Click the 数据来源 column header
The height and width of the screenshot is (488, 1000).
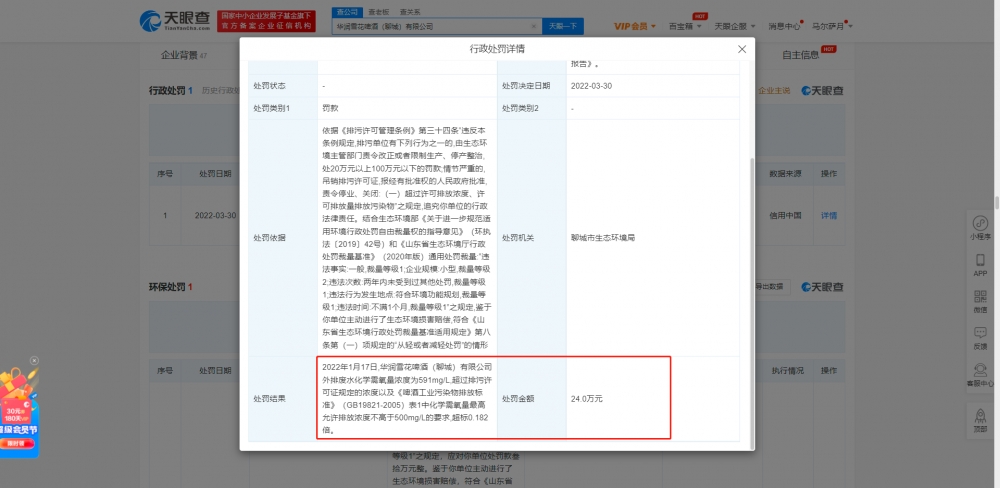click(x=786, y=174)
